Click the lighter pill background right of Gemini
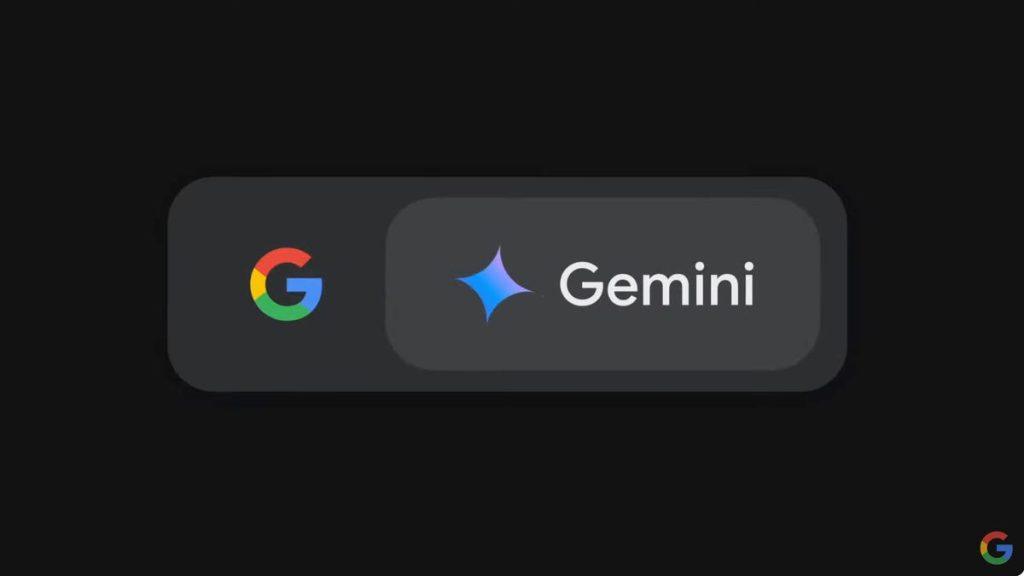 (787, 284)
